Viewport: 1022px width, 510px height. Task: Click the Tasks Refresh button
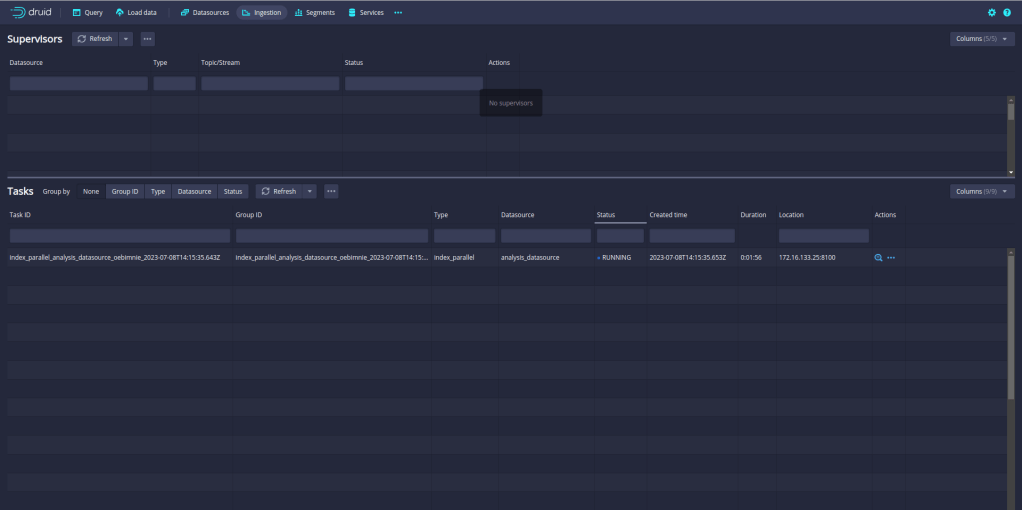click(279, 191)
